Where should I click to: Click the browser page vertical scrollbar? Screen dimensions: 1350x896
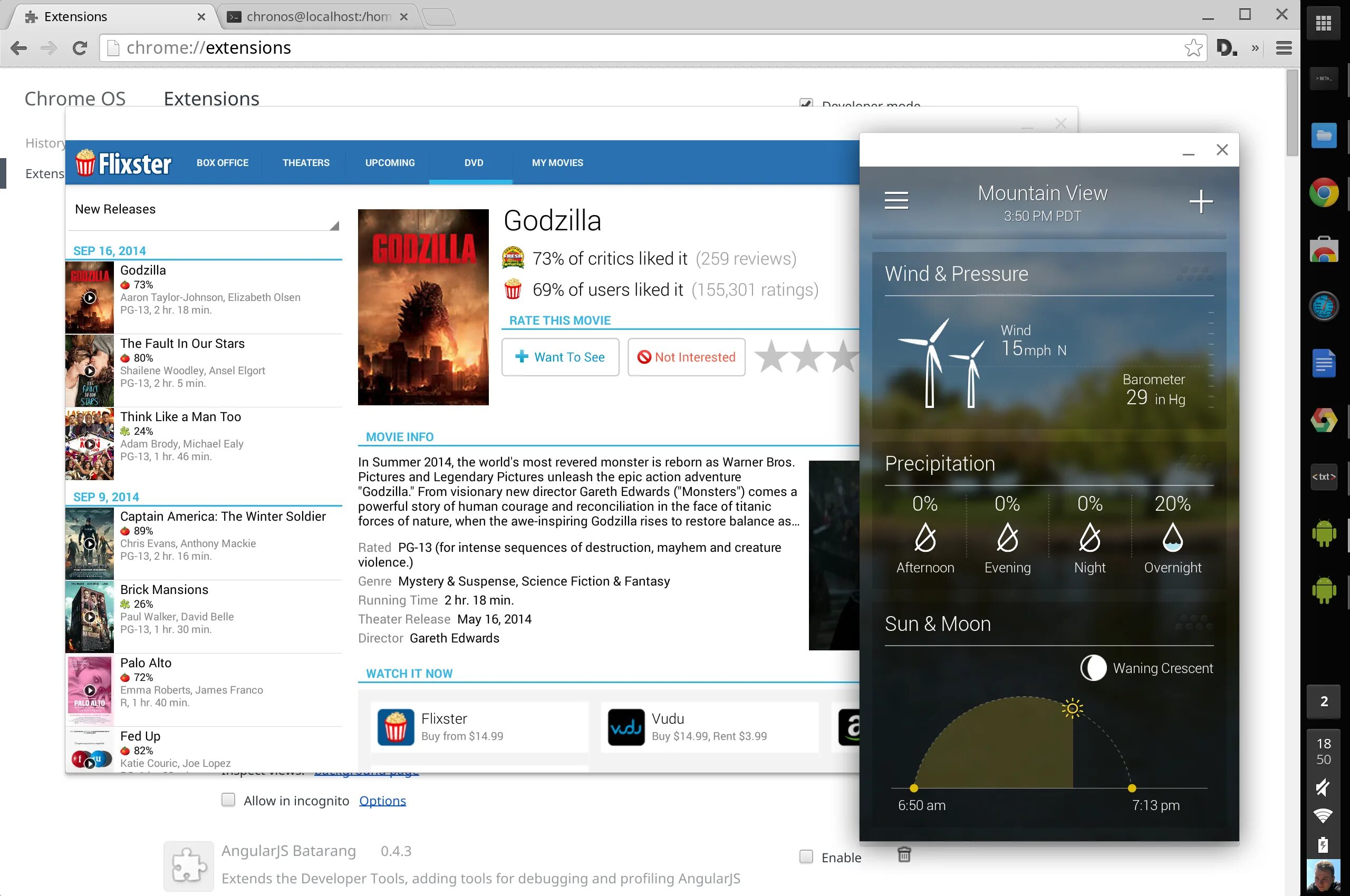[1291, 113]
